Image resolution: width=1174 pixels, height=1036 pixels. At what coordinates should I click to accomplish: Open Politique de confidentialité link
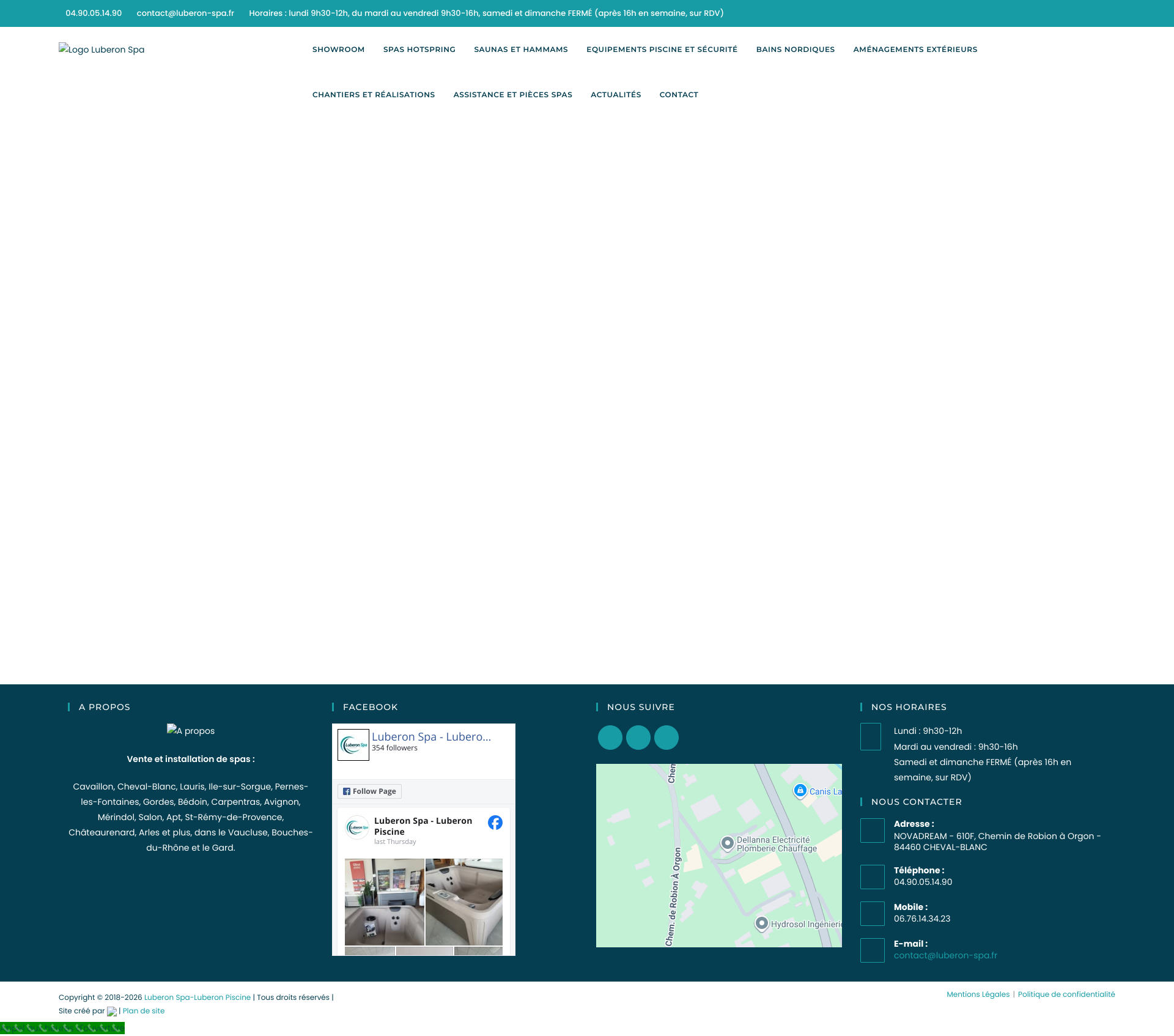tap(1066, 994)
